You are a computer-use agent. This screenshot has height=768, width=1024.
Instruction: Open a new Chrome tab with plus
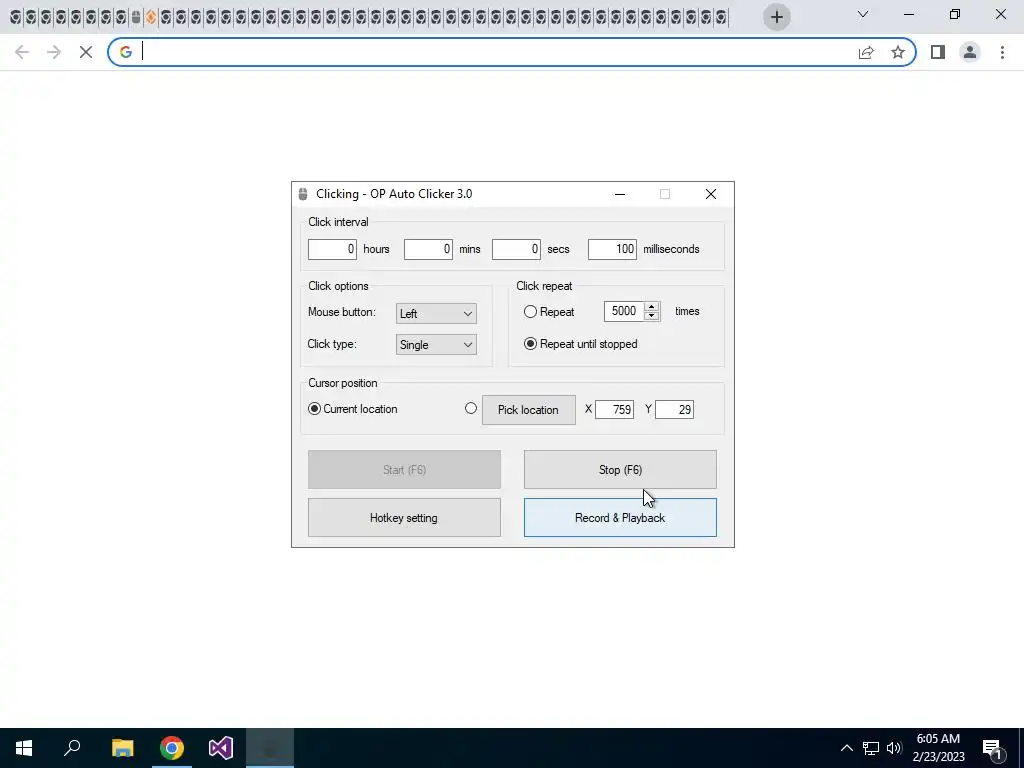pyautogui.click(x=776, y=17)
